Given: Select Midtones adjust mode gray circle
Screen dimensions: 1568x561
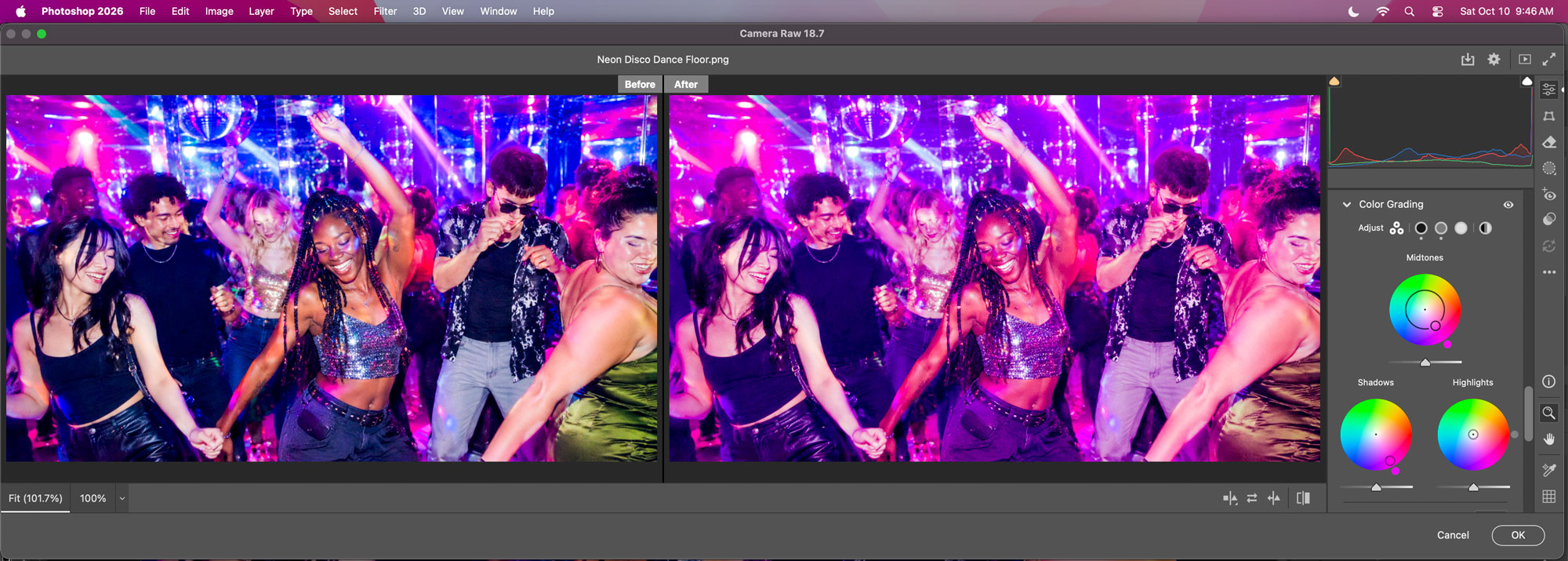Looking at the screenshot, I should tap(1441, 228).
